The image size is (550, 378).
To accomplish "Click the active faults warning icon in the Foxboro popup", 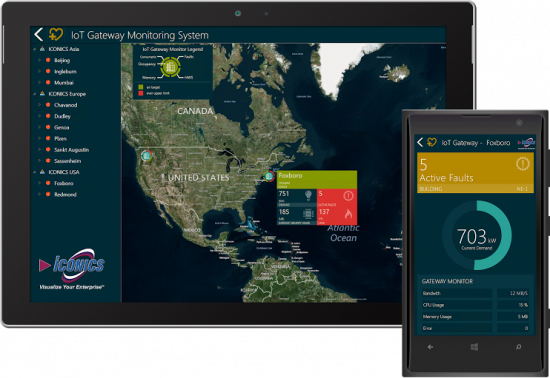I will pyautogui.click(x=348, y=196).
